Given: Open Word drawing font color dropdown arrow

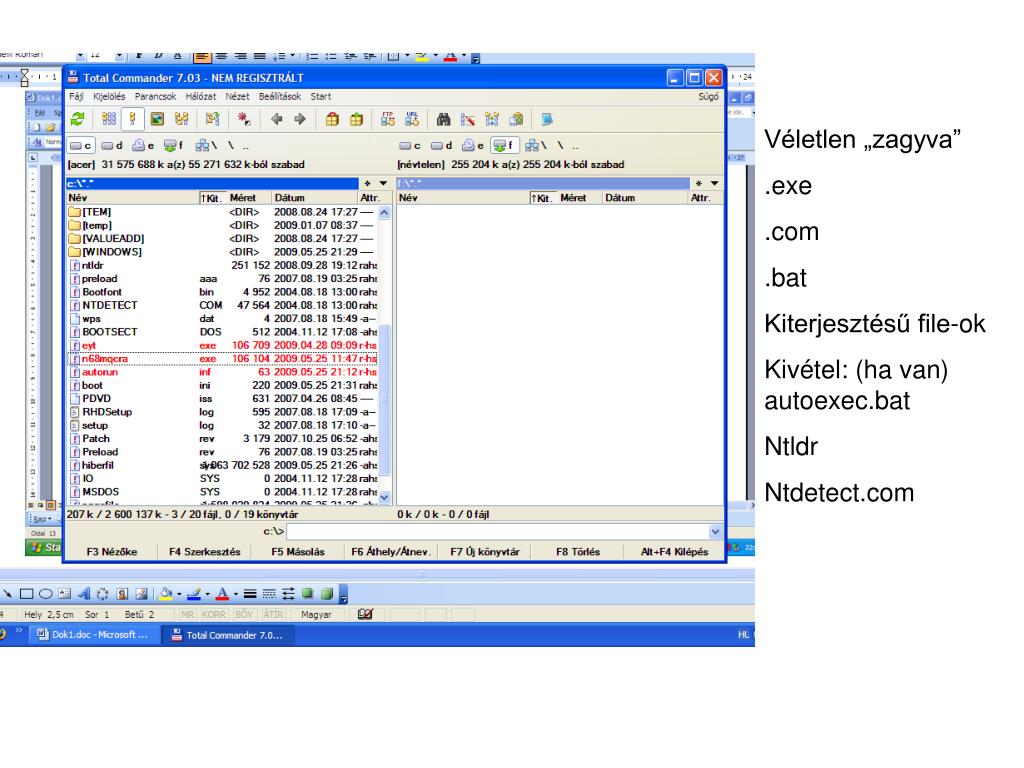Looking at the screenshot, I should [x=236, y=594].
